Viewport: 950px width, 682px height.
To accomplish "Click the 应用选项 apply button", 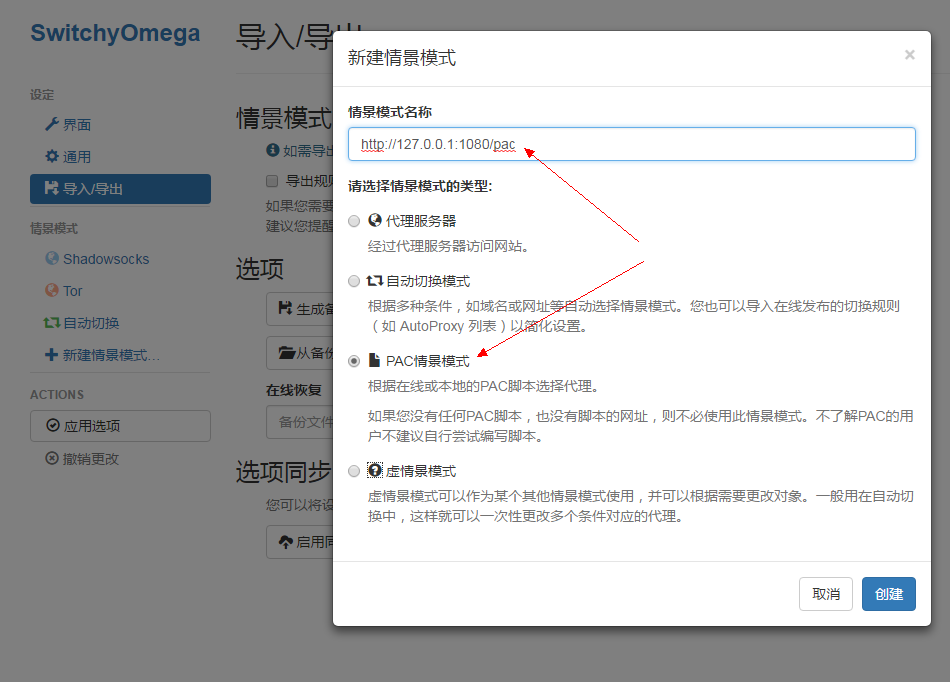I will tap(121, 426).
